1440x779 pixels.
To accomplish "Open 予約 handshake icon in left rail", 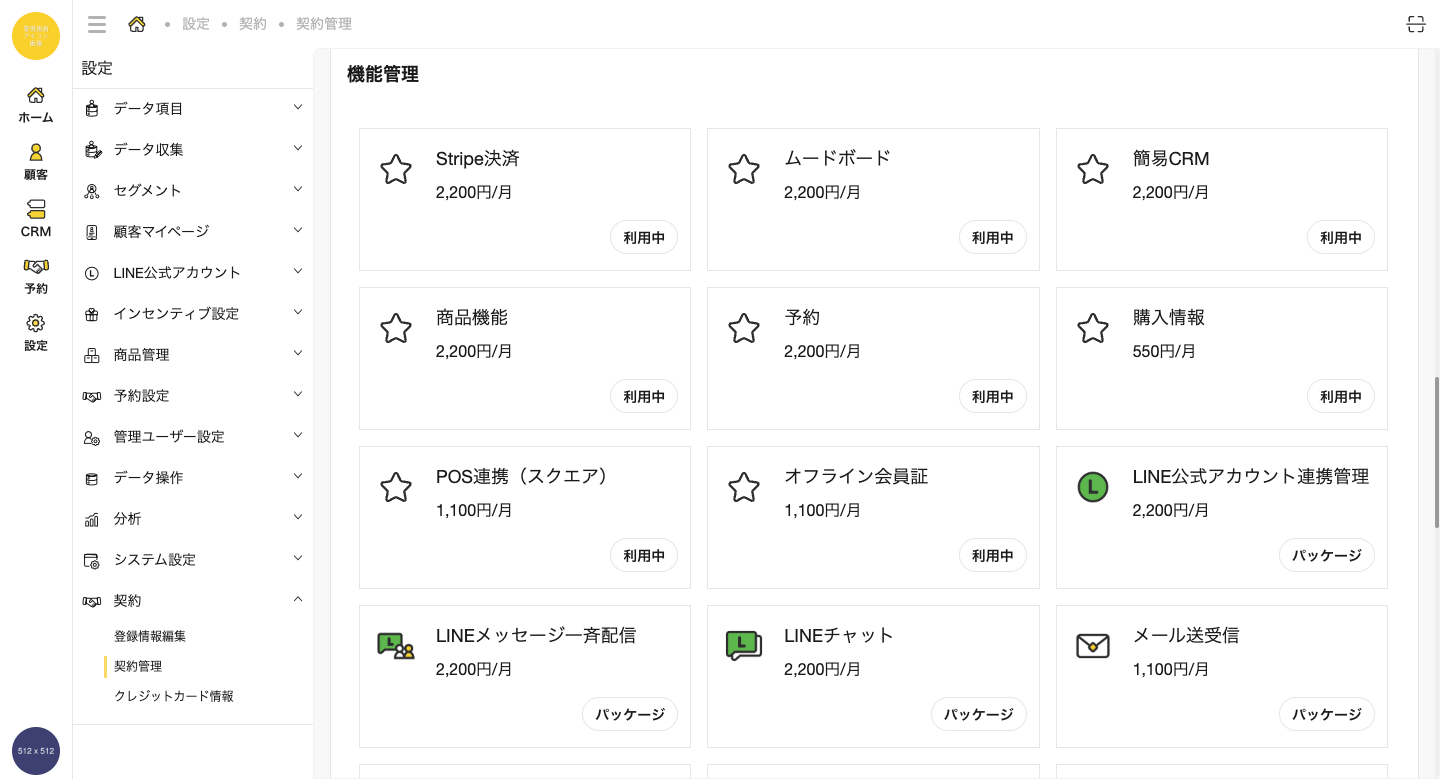I will (x=36, y=275).
